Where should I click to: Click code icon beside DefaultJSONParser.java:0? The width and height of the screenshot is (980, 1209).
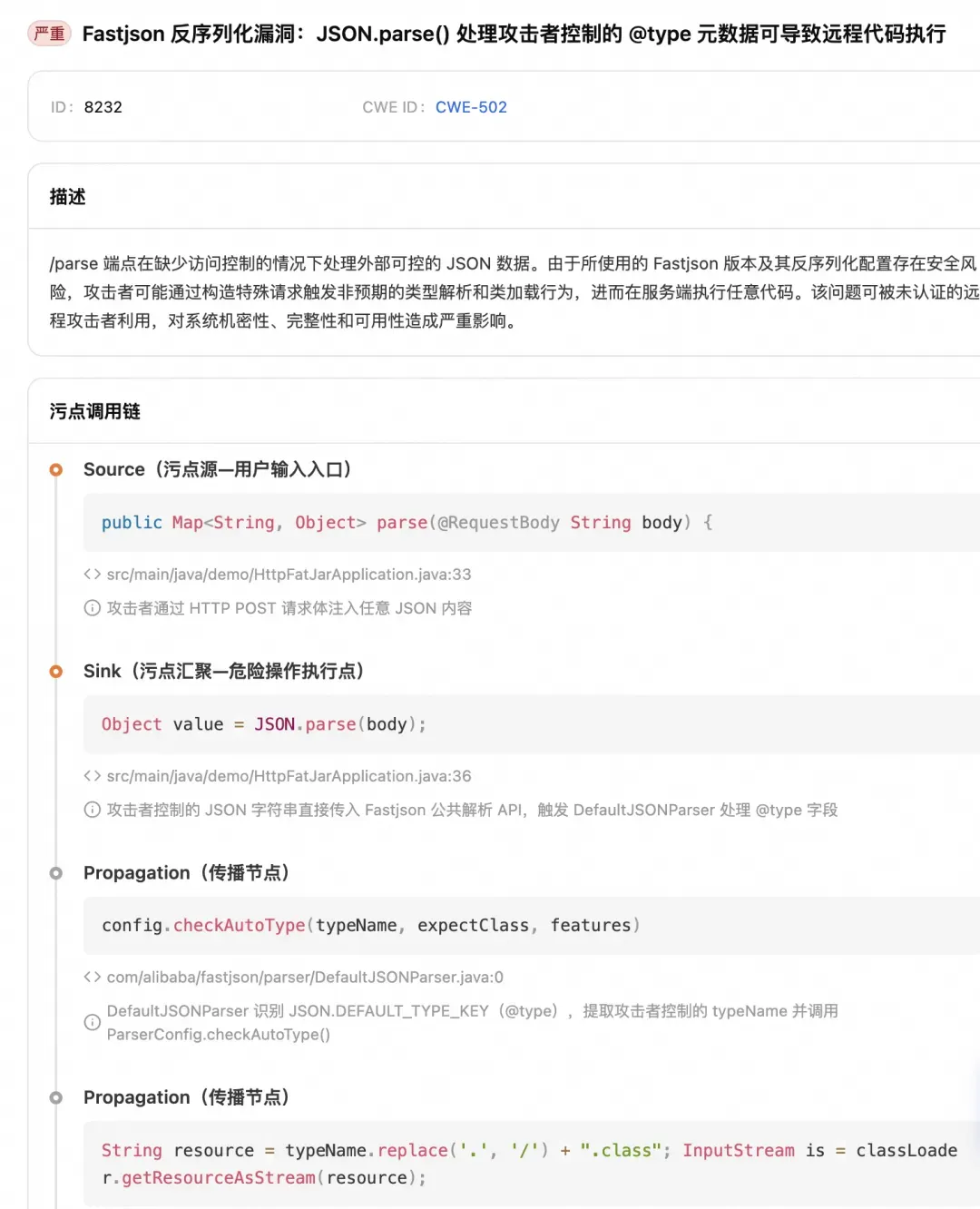click(x=92, y=978)
